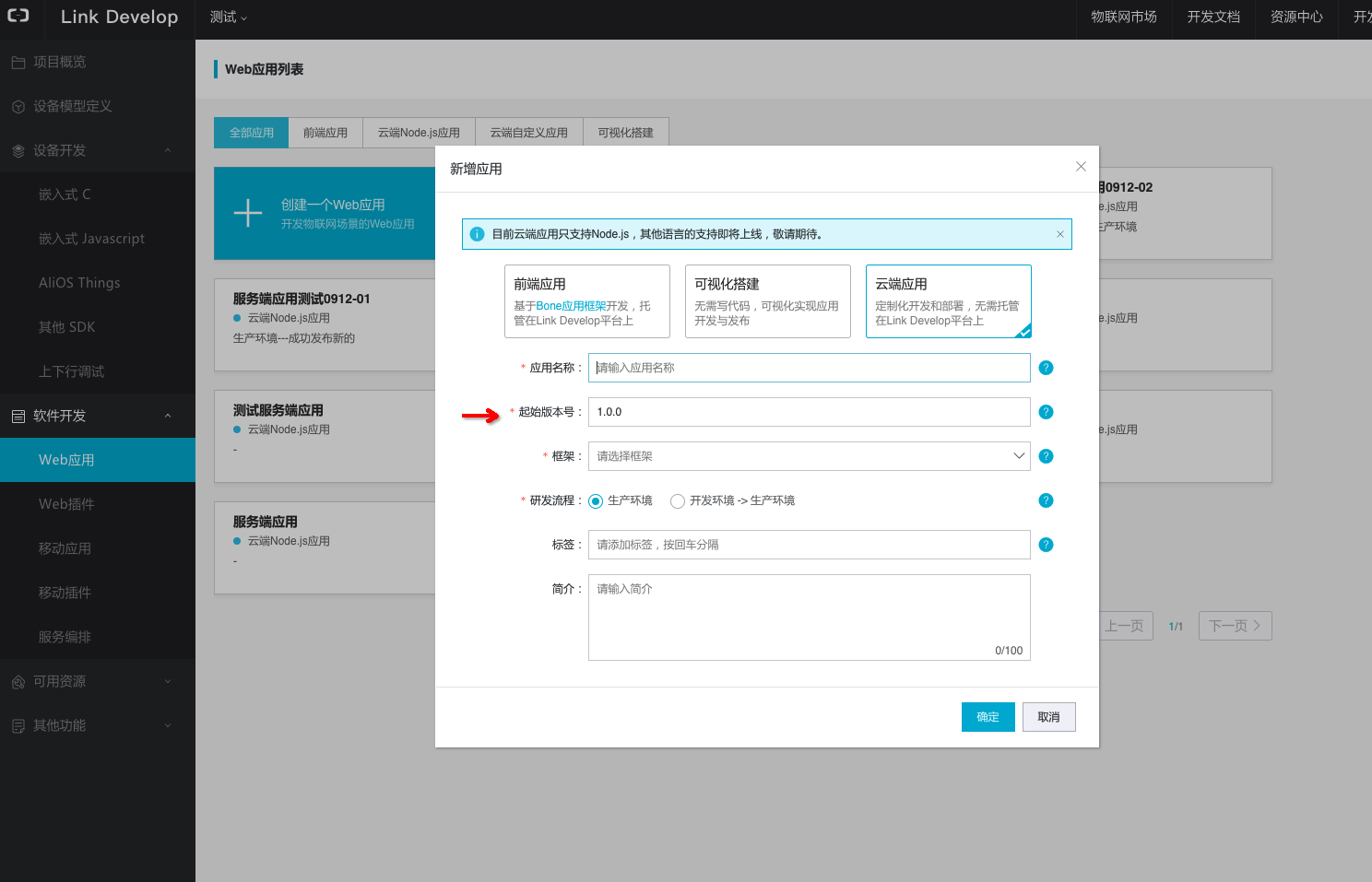Choose the 可视化搭建 type card
This screenshot has width=1372, height=882.
click(768, 301)
